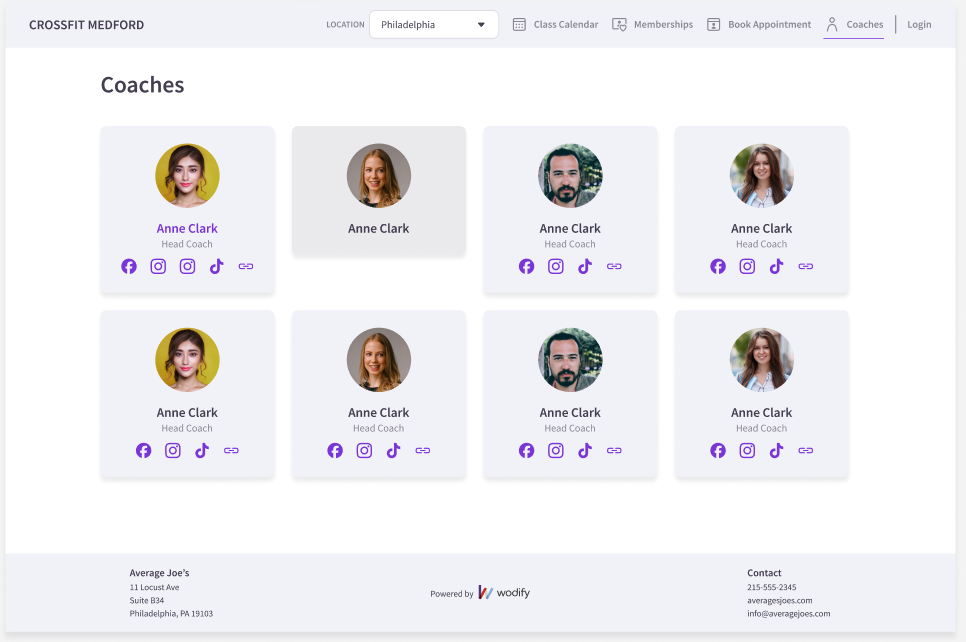Open Facebook for the bottom-row blonde coach
Image resolution: width=966 pixels, height=642 pixels.
[335, 450]
